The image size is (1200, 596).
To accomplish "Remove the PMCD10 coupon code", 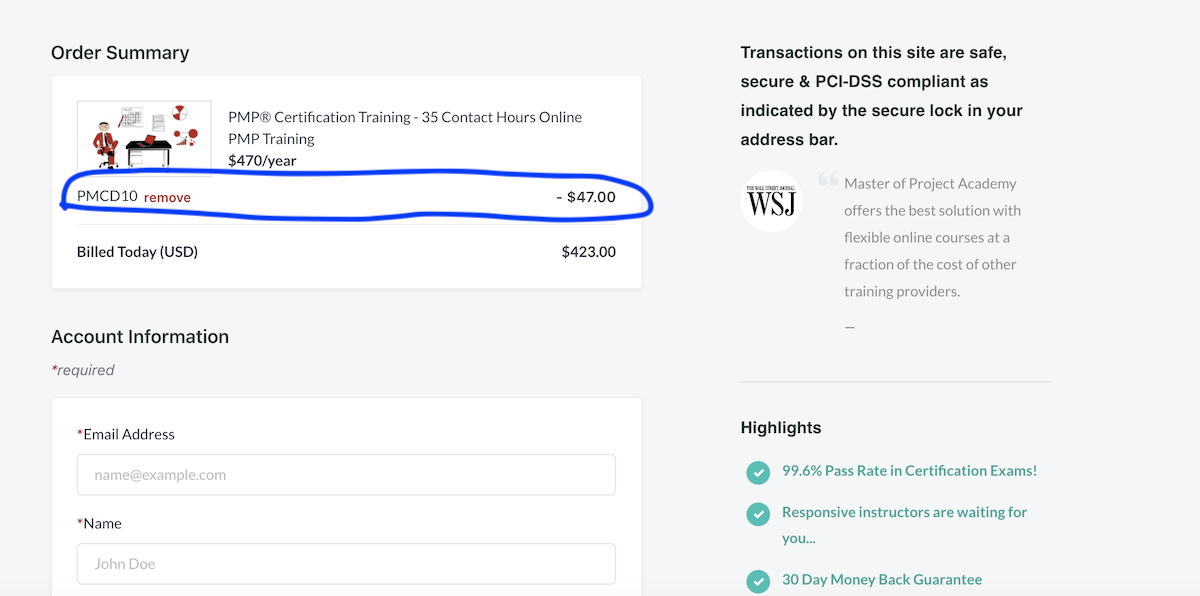I will pos(167,198).
